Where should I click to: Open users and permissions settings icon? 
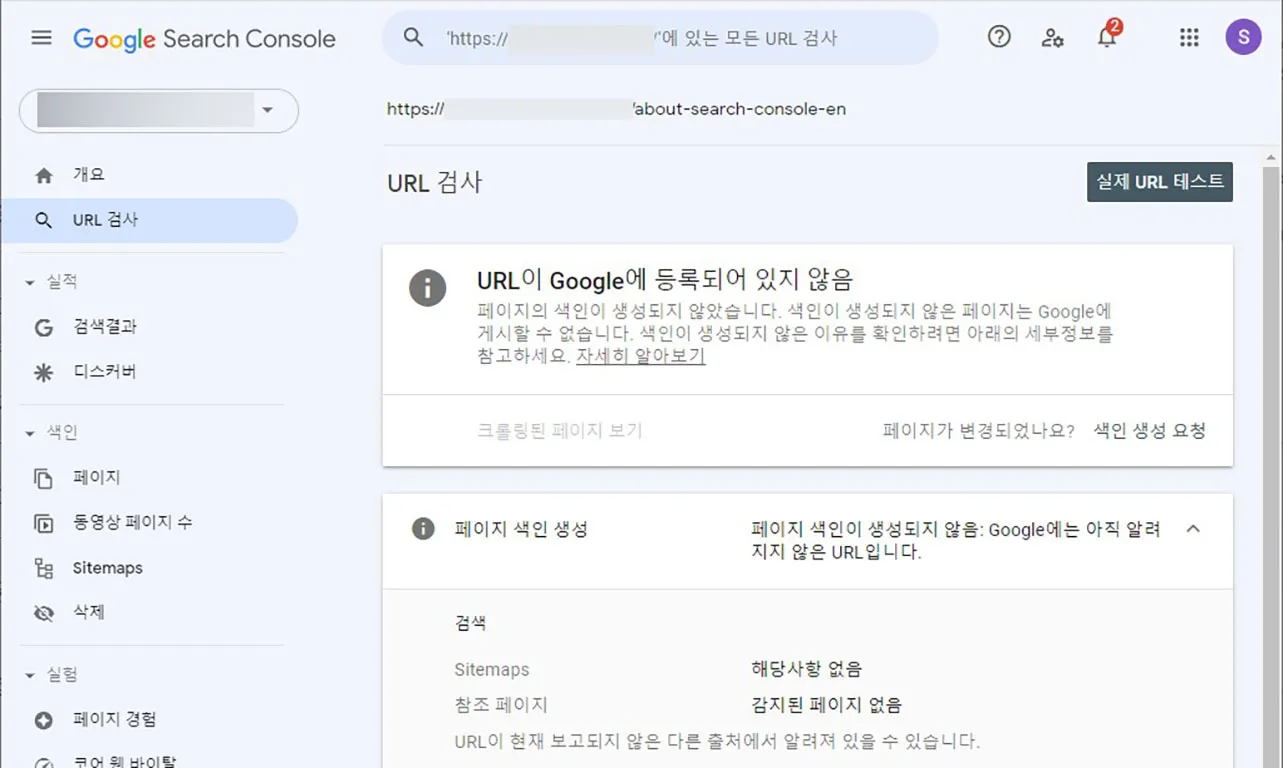[1052, 38]
